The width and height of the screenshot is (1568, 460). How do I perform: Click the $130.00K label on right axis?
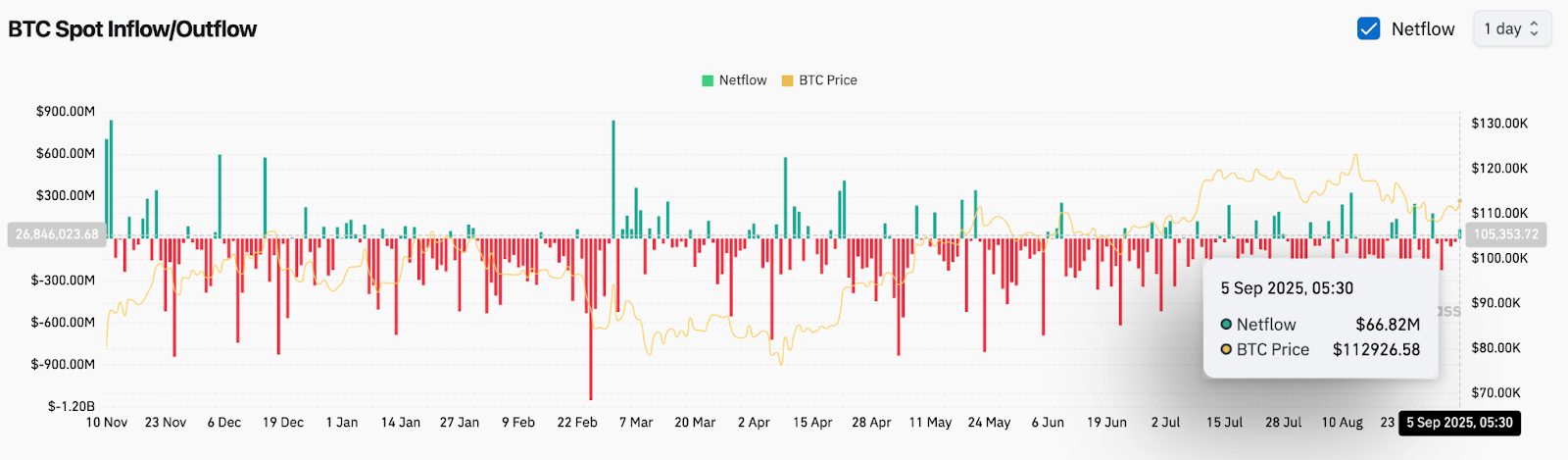point(1499,124)
